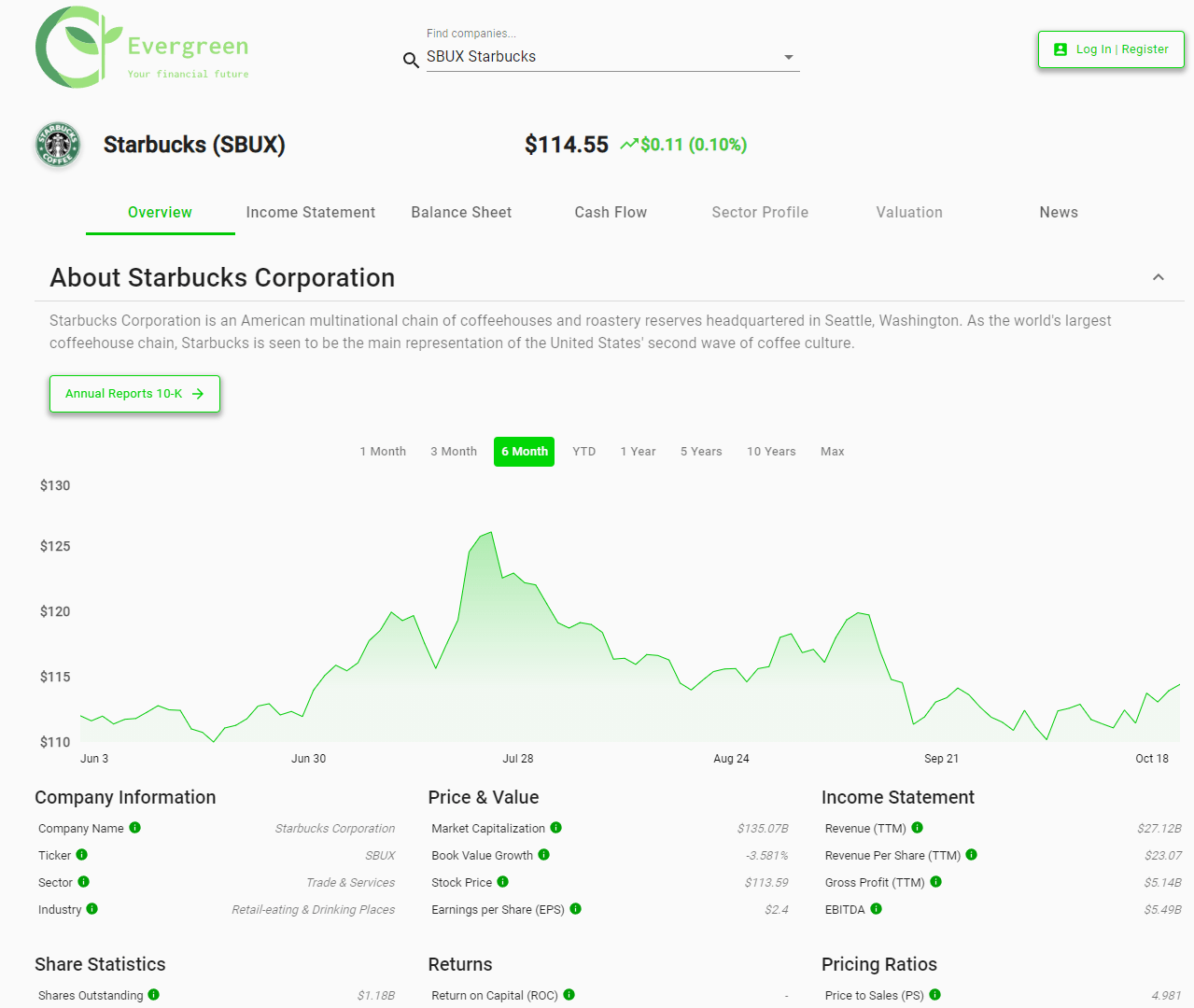Set chart range to 1 Month

pyautogui.click(x=383, y=452)
